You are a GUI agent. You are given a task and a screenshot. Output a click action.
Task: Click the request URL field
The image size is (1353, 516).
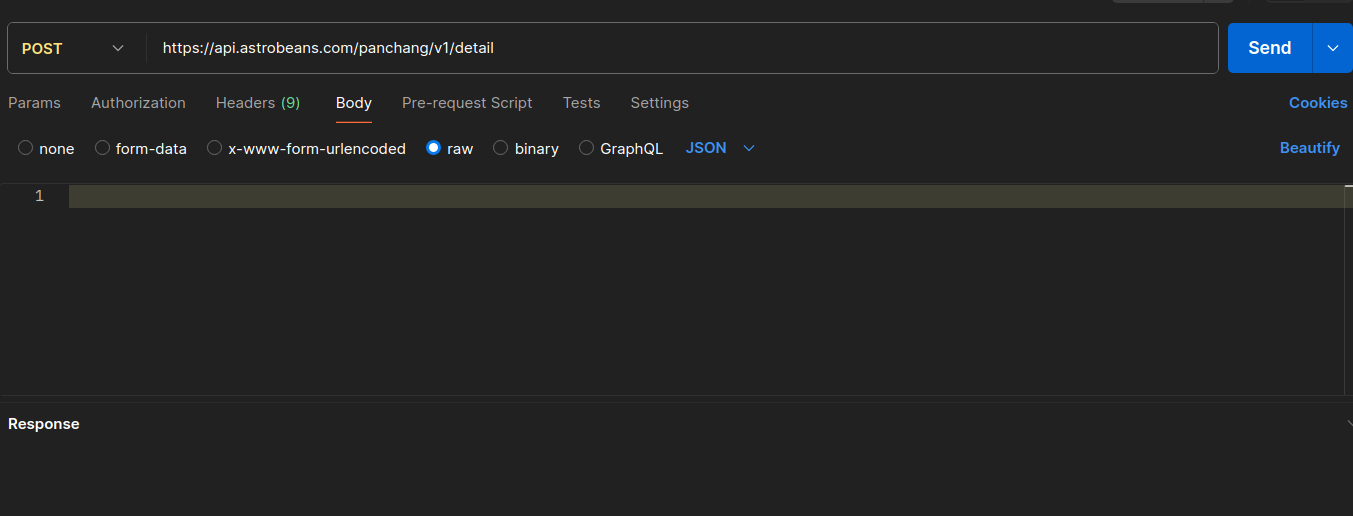[x=680, y=48]
